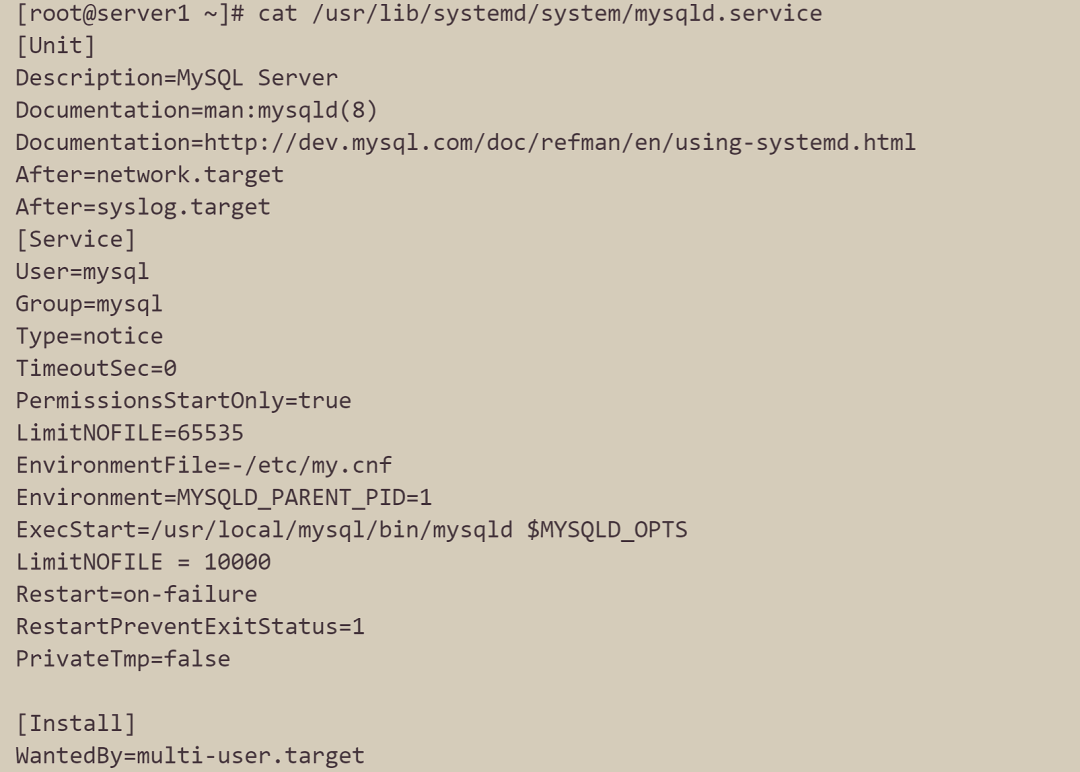Click the User=mysql line

(x=82, y=271)
